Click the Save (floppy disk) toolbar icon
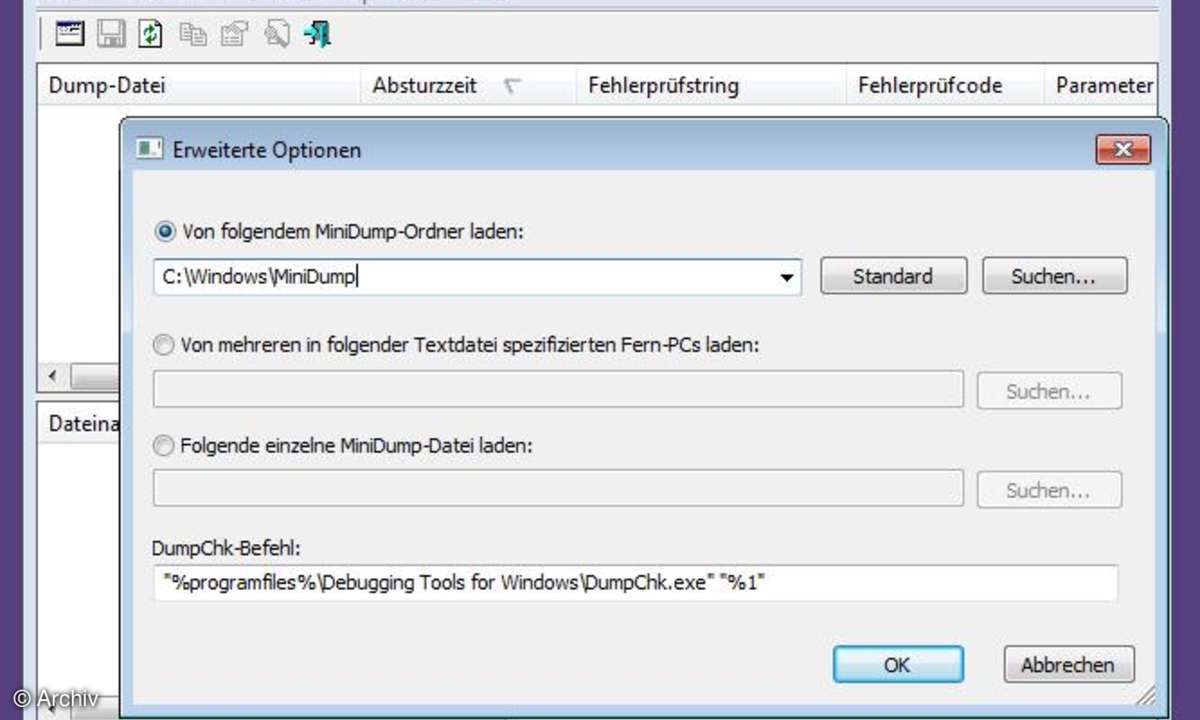The width and height of the screenshot is (1200, 720). click(111, 34)
